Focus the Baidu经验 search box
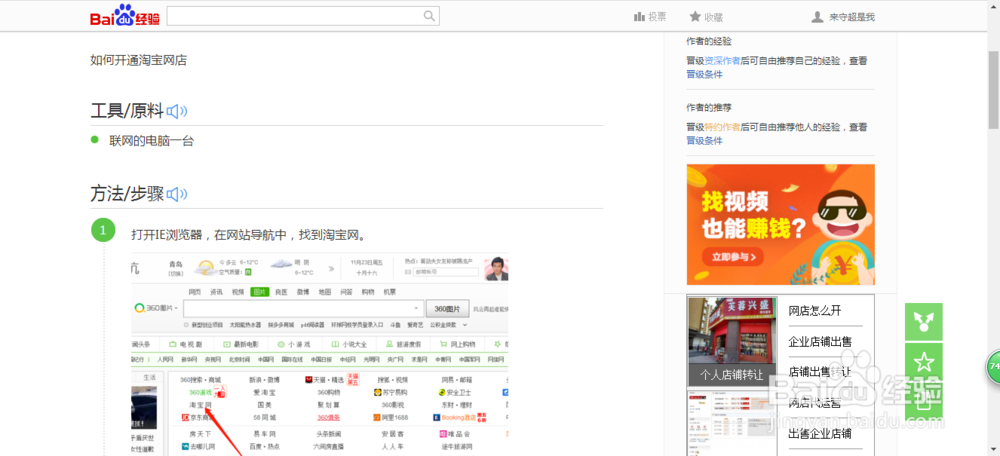Screen dimensions: 1000x456 click(x=303, y=16)
